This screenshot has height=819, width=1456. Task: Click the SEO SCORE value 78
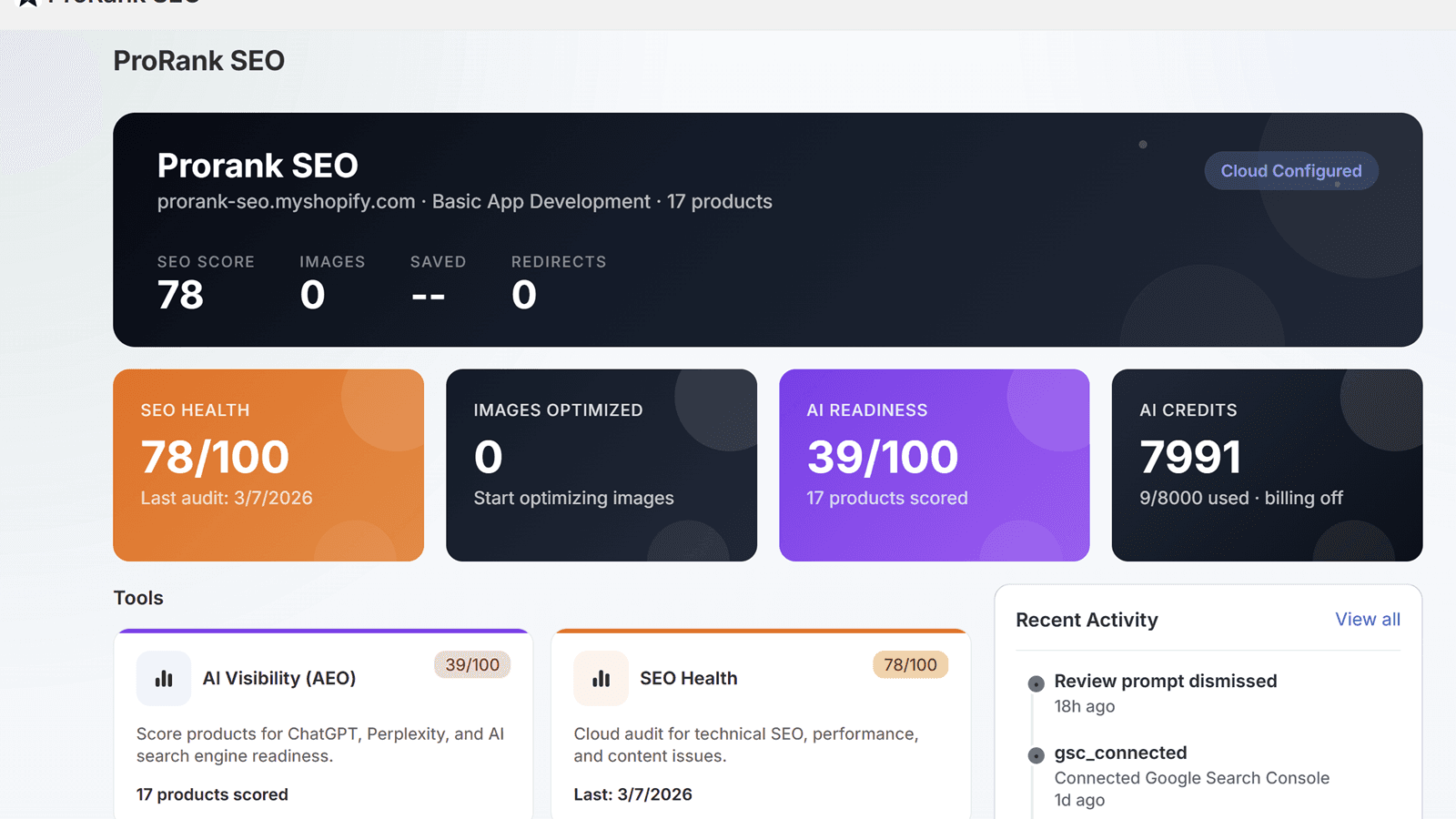pos(180,295)
